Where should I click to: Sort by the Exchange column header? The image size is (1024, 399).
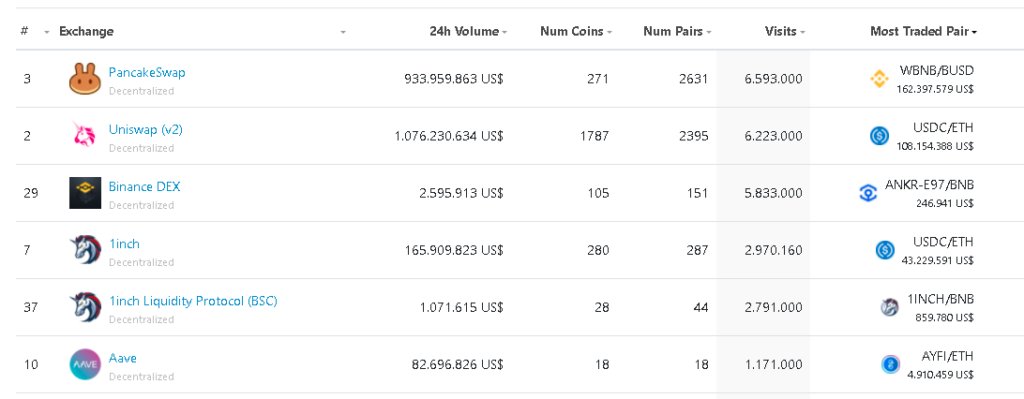click(86, 31)
